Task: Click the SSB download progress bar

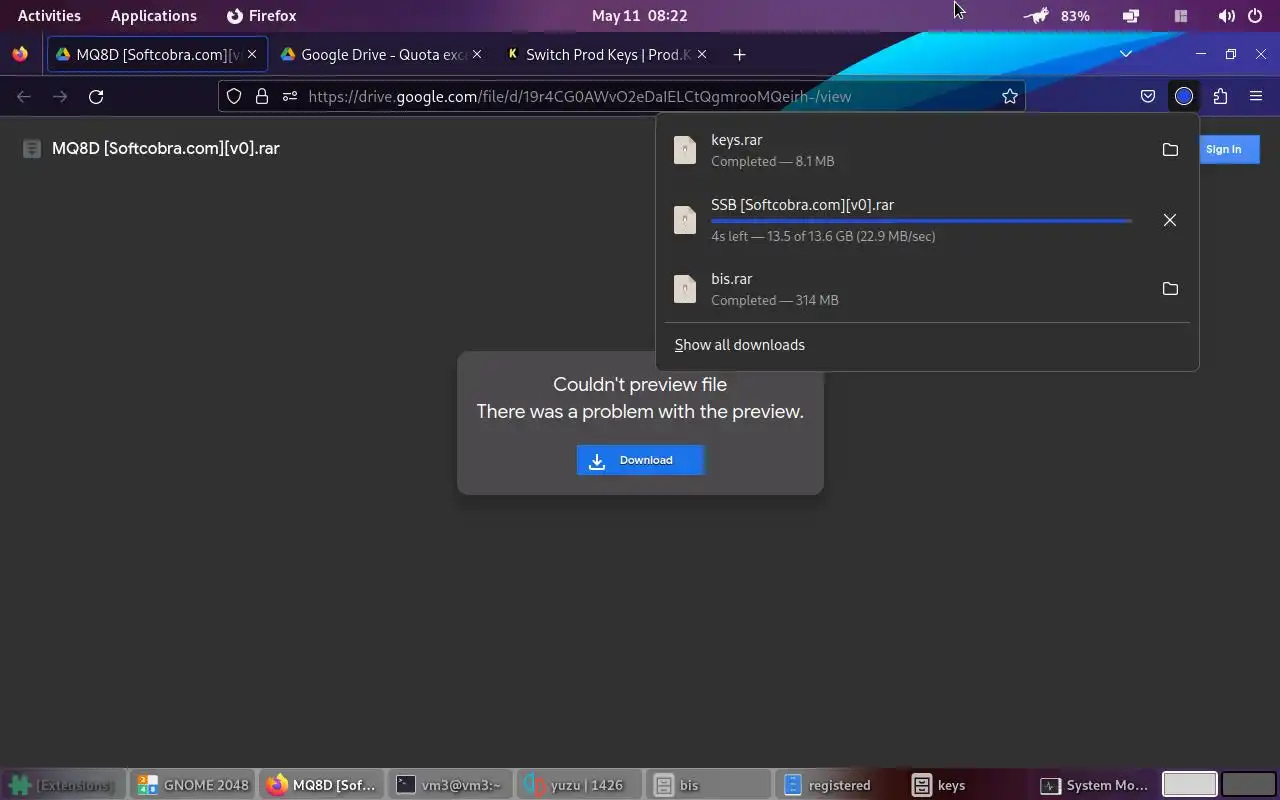Action: coord(921,221)
